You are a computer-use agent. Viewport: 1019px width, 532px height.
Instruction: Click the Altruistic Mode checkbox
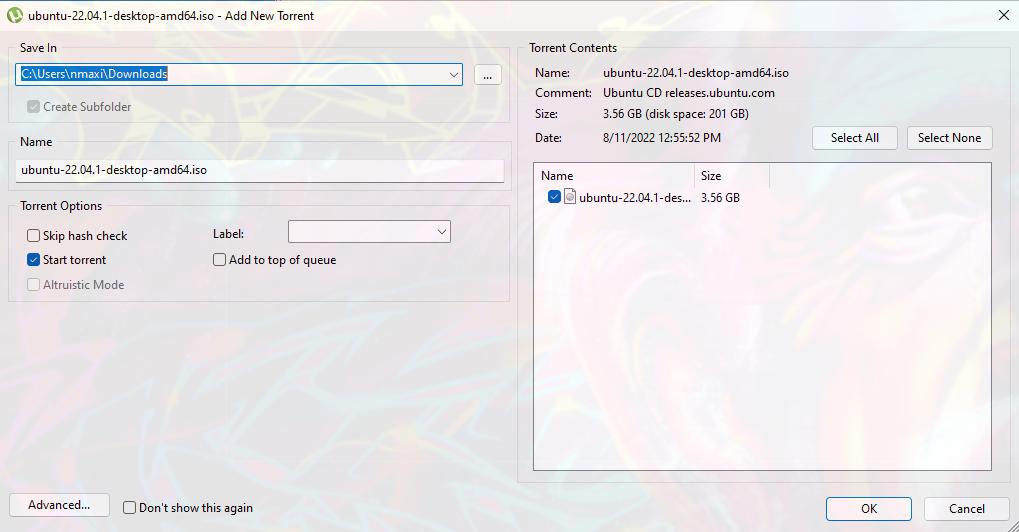click(33, 285)
